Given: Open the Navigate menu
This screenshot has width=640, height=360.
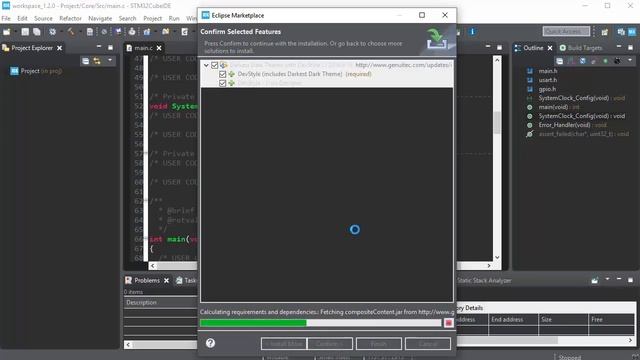Looking at the screenshot, I should coord(100,18).
